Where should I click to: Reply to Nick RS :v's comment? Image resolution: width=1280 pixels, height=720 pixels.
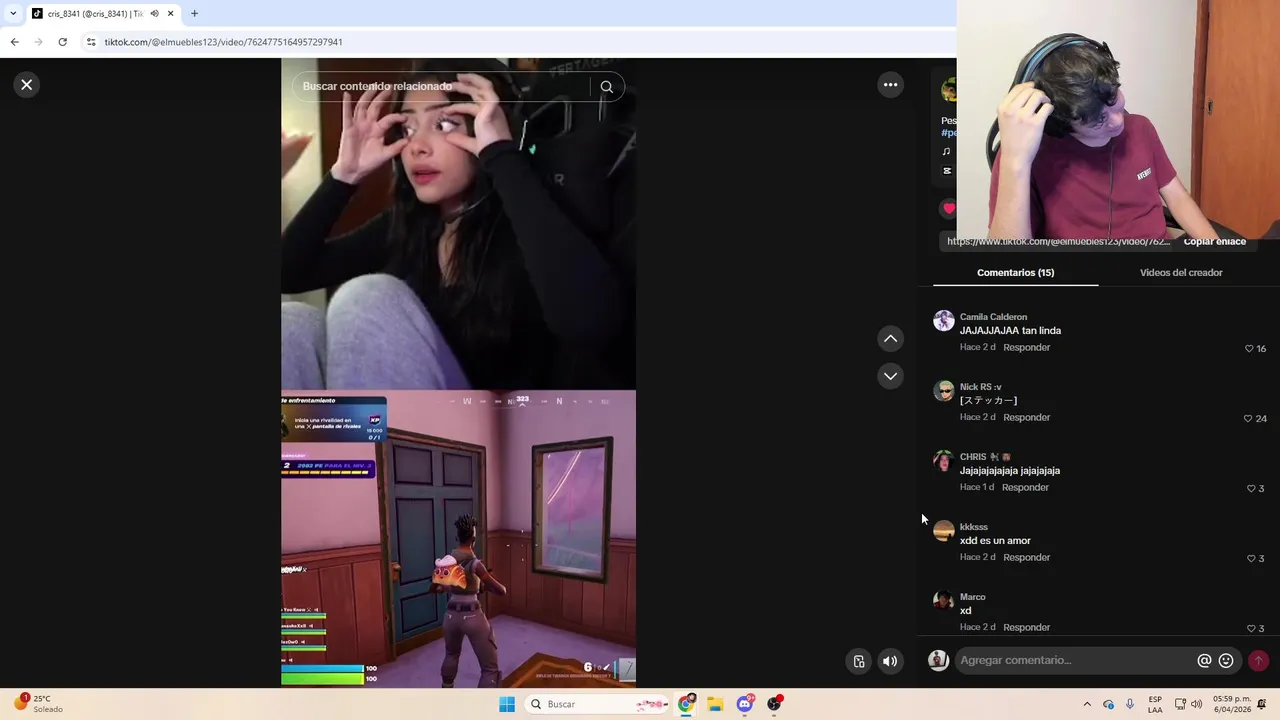[1026, 418]
